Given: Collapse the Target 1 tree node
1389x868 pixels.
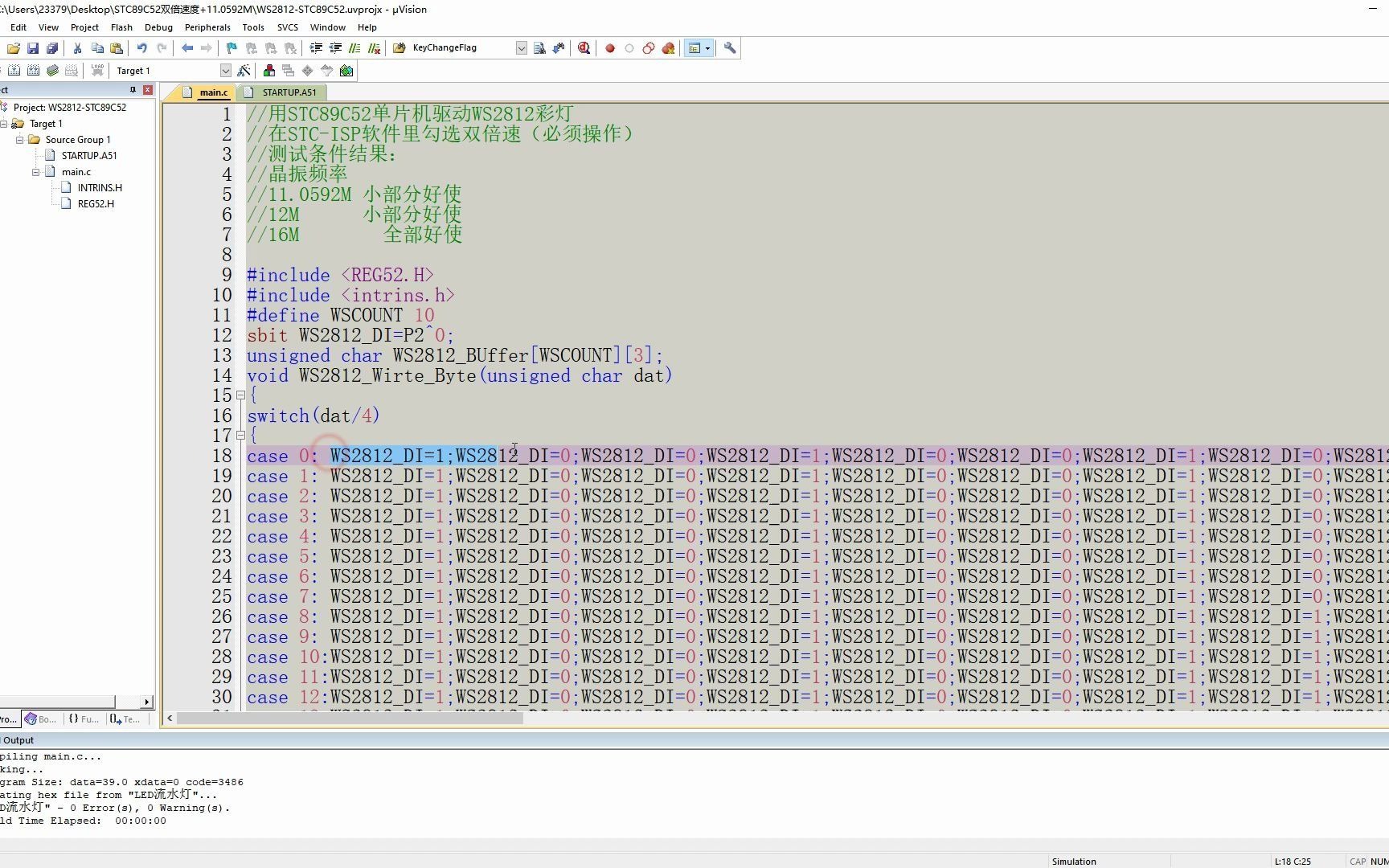Looking at the screenshot, I should coord(4,124).
